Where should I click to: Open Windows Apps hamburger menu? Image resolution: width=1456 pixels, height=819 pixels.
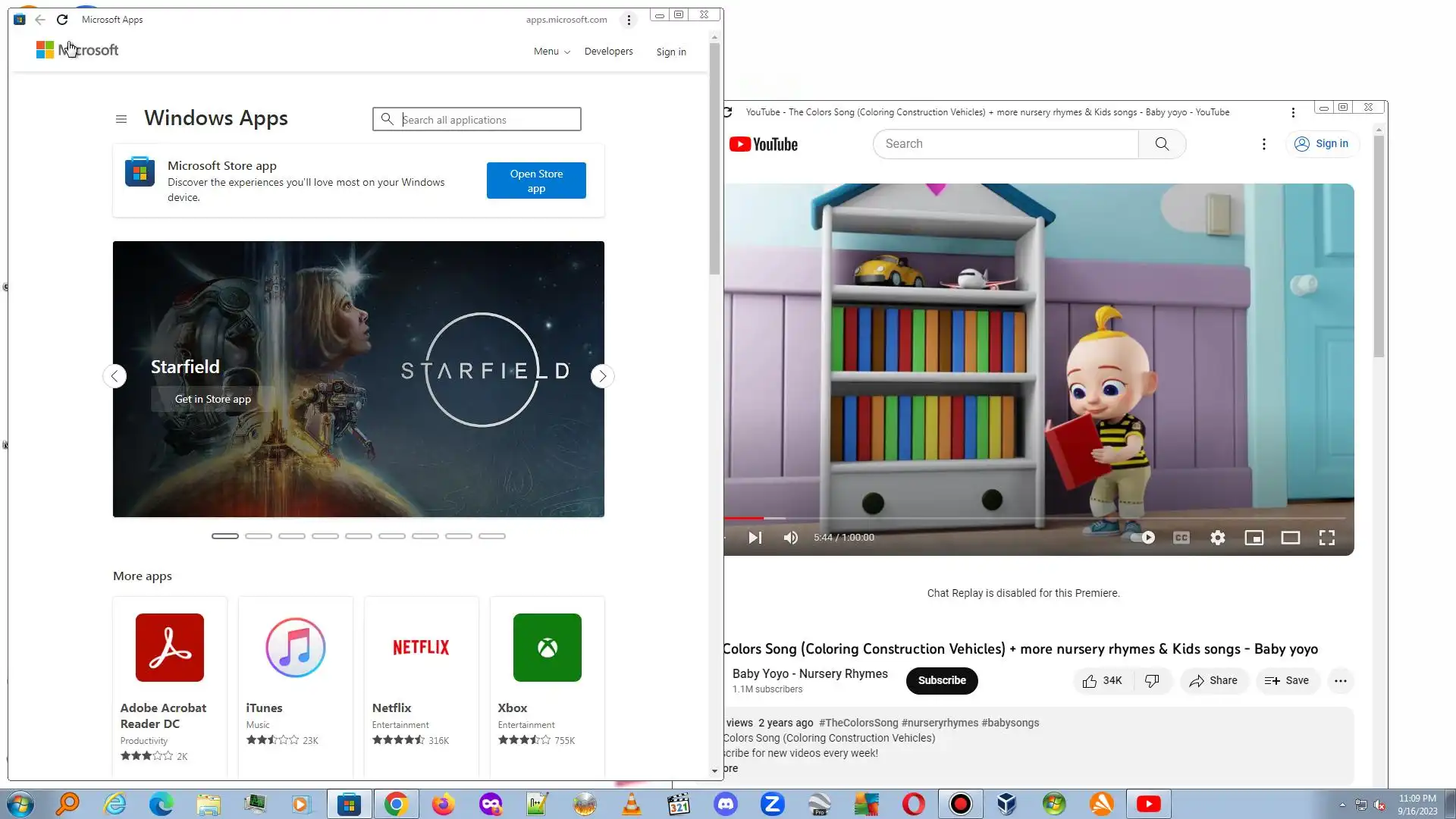(x=121, y=119)
